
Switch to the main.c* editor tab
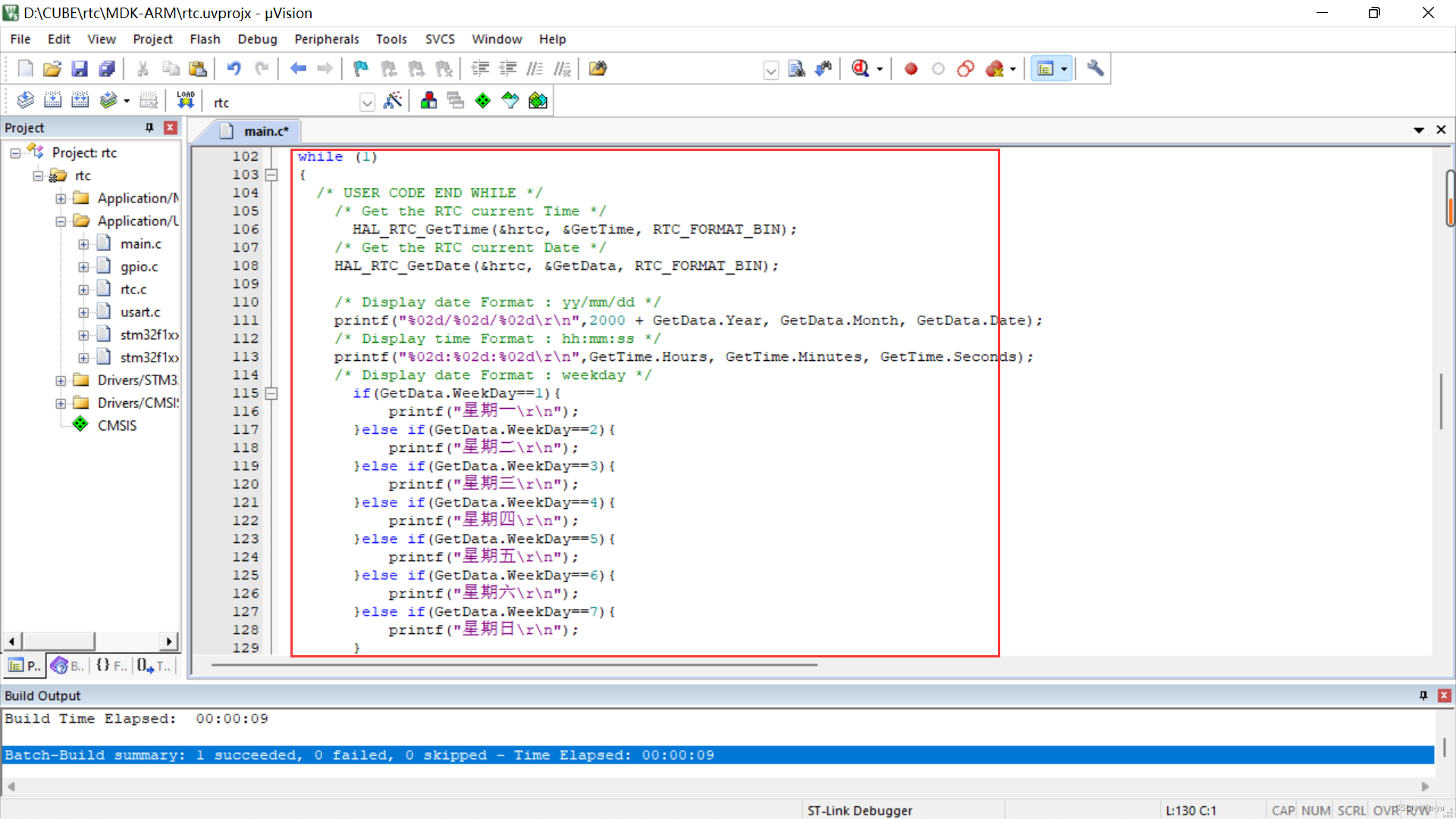(265, 131)
